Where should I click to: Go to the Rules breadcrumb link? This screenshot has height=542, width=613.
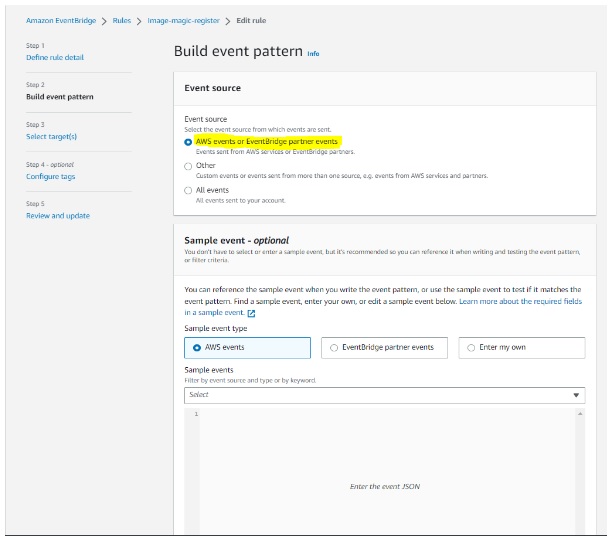(122, 21)
